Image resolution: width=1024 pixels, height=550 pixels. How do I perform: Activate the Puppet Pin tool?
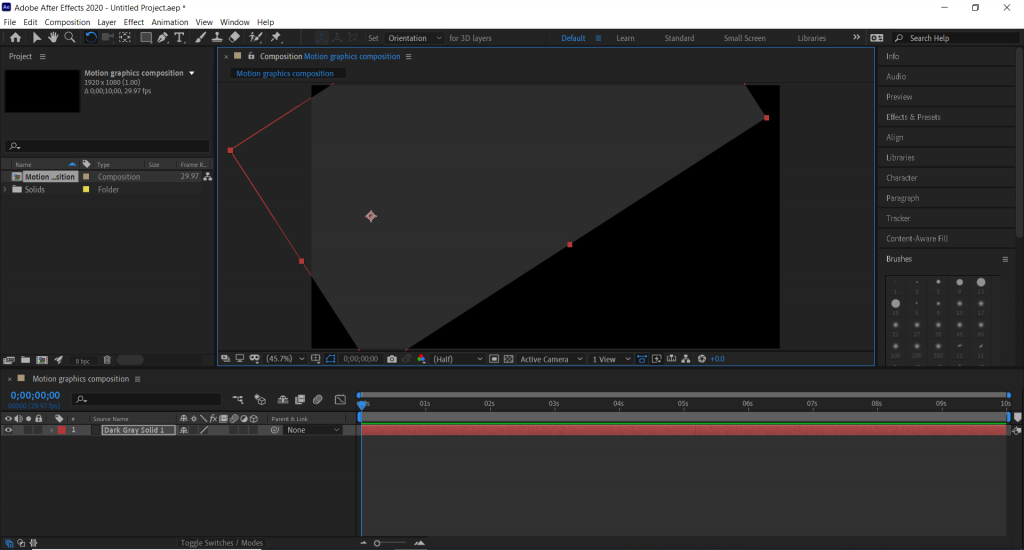pos(276,37)
